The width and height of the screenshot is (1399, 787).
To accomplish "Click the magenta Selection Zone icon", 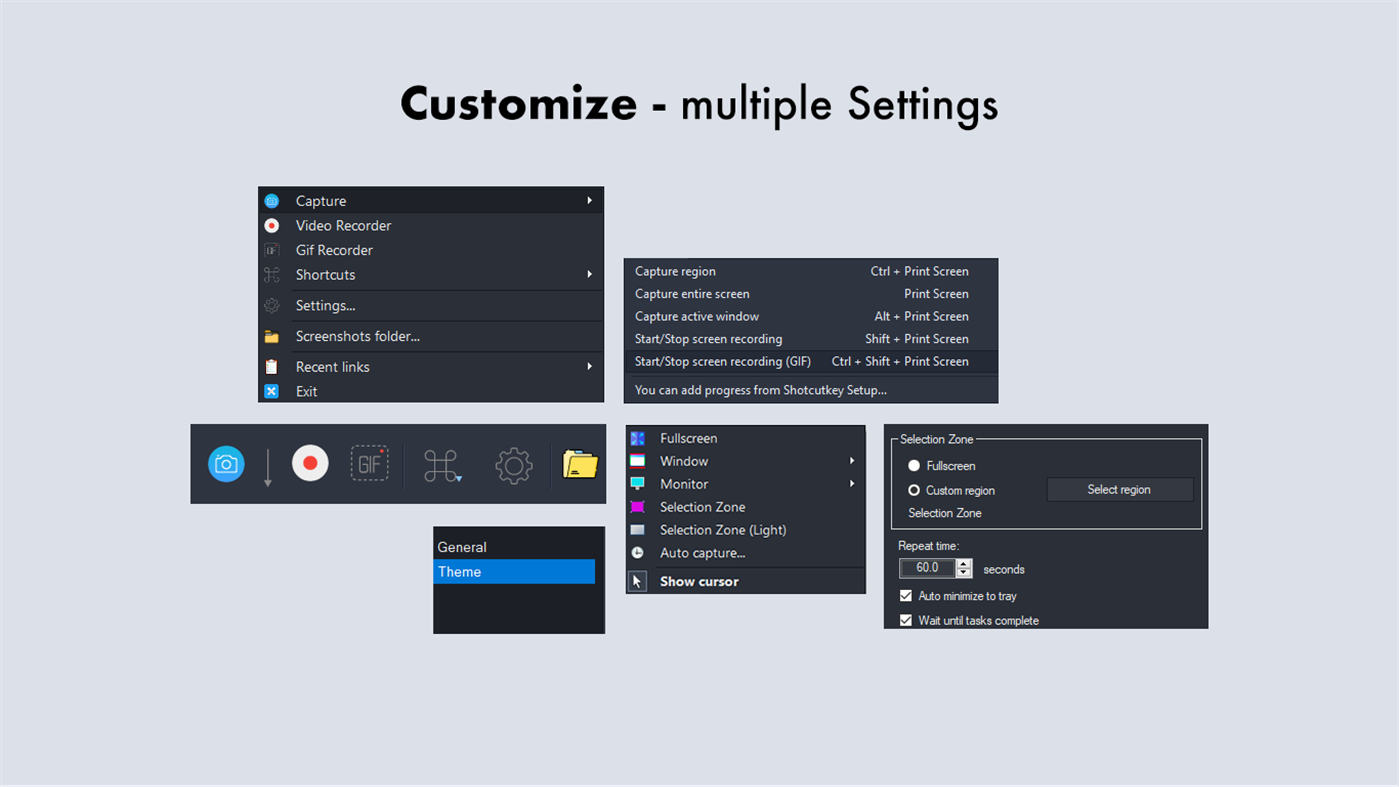I will 638,507.
